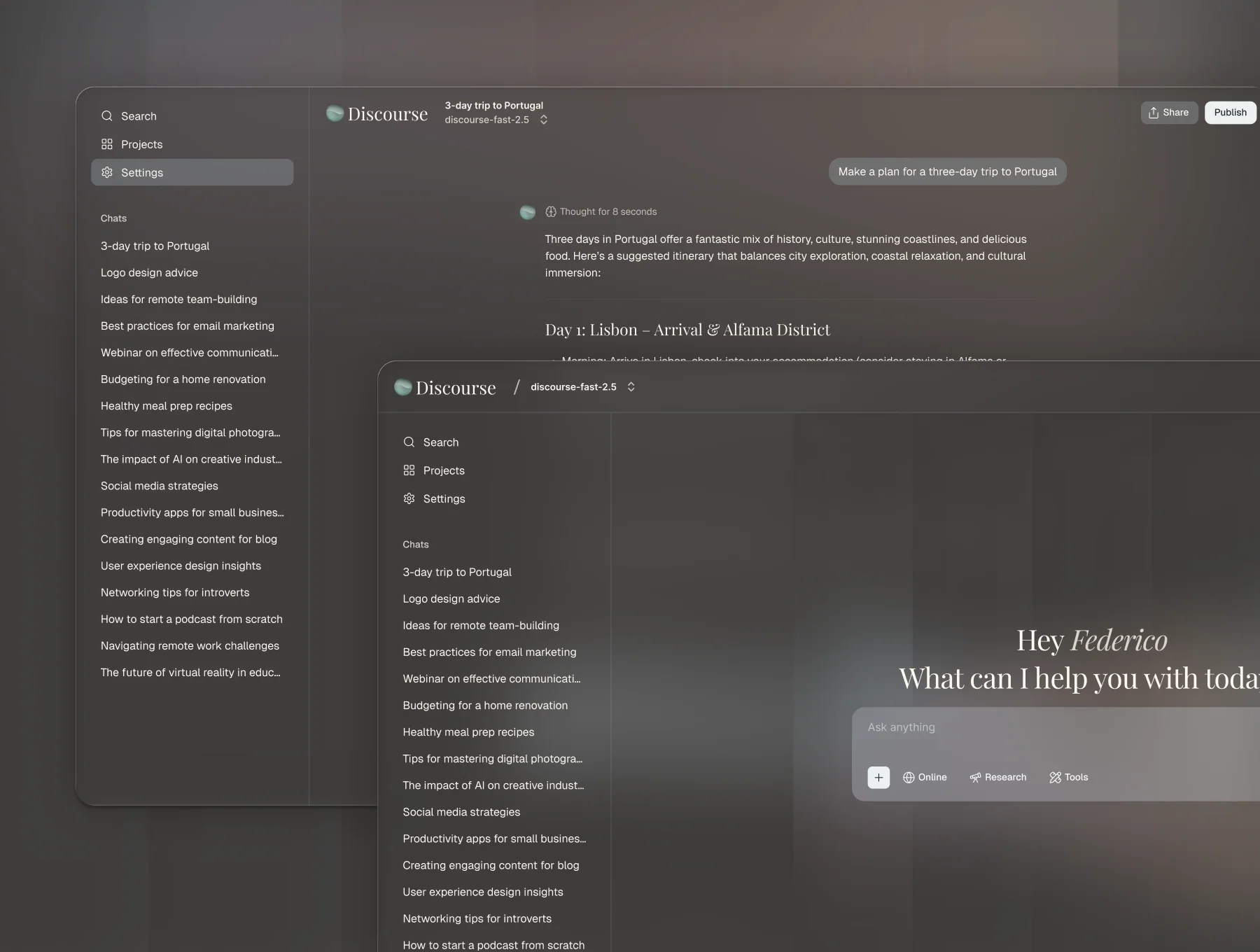Viewport: 1260px width, 952px height.
Task: Open the discourse-fast-2.5 model dropdown in front window
Action: click(583, 387)
